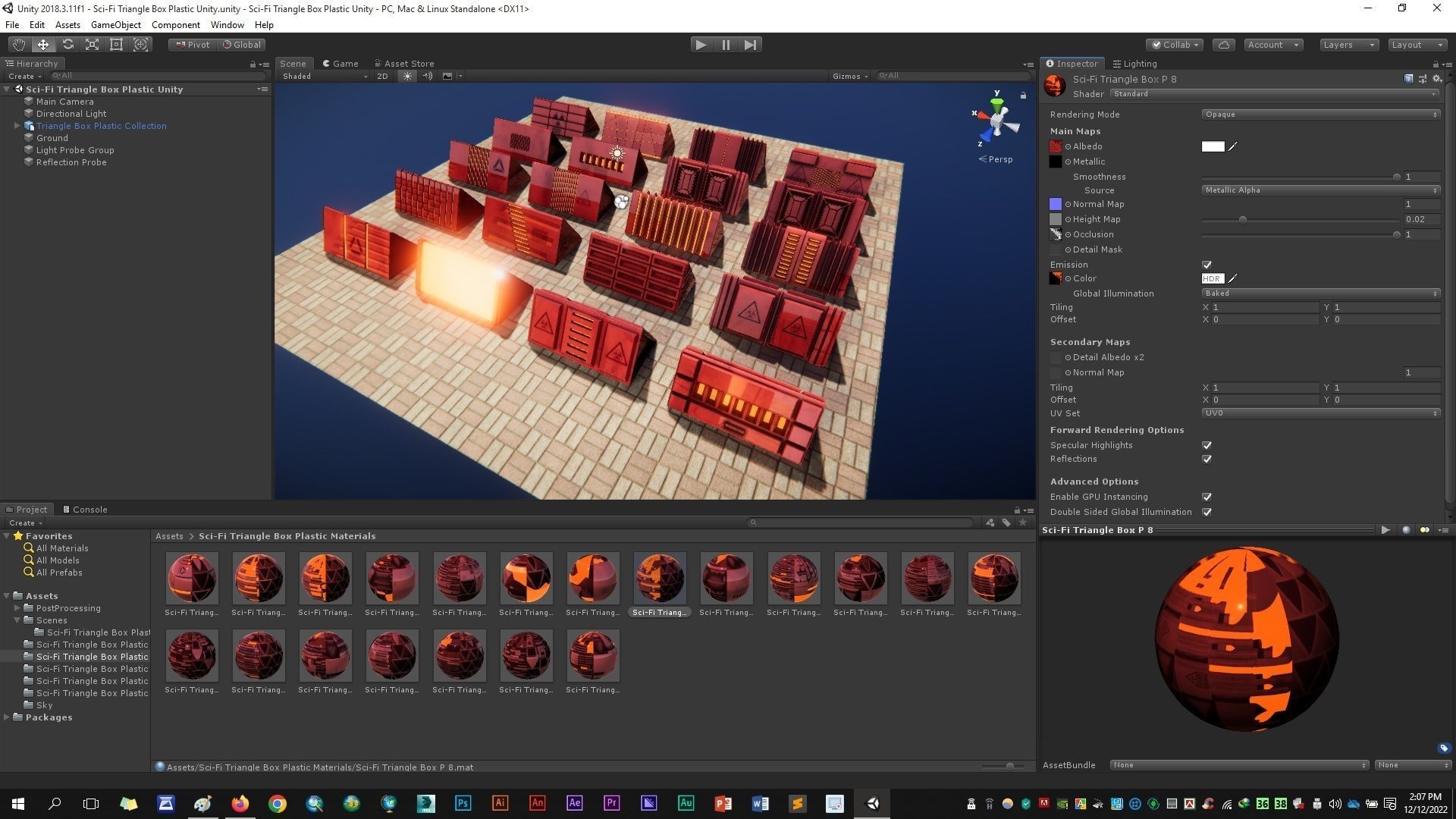Expand Triangle Box Plastic Collection object
Viewport: 1456px width, 819px height.
tap(17, 126)
